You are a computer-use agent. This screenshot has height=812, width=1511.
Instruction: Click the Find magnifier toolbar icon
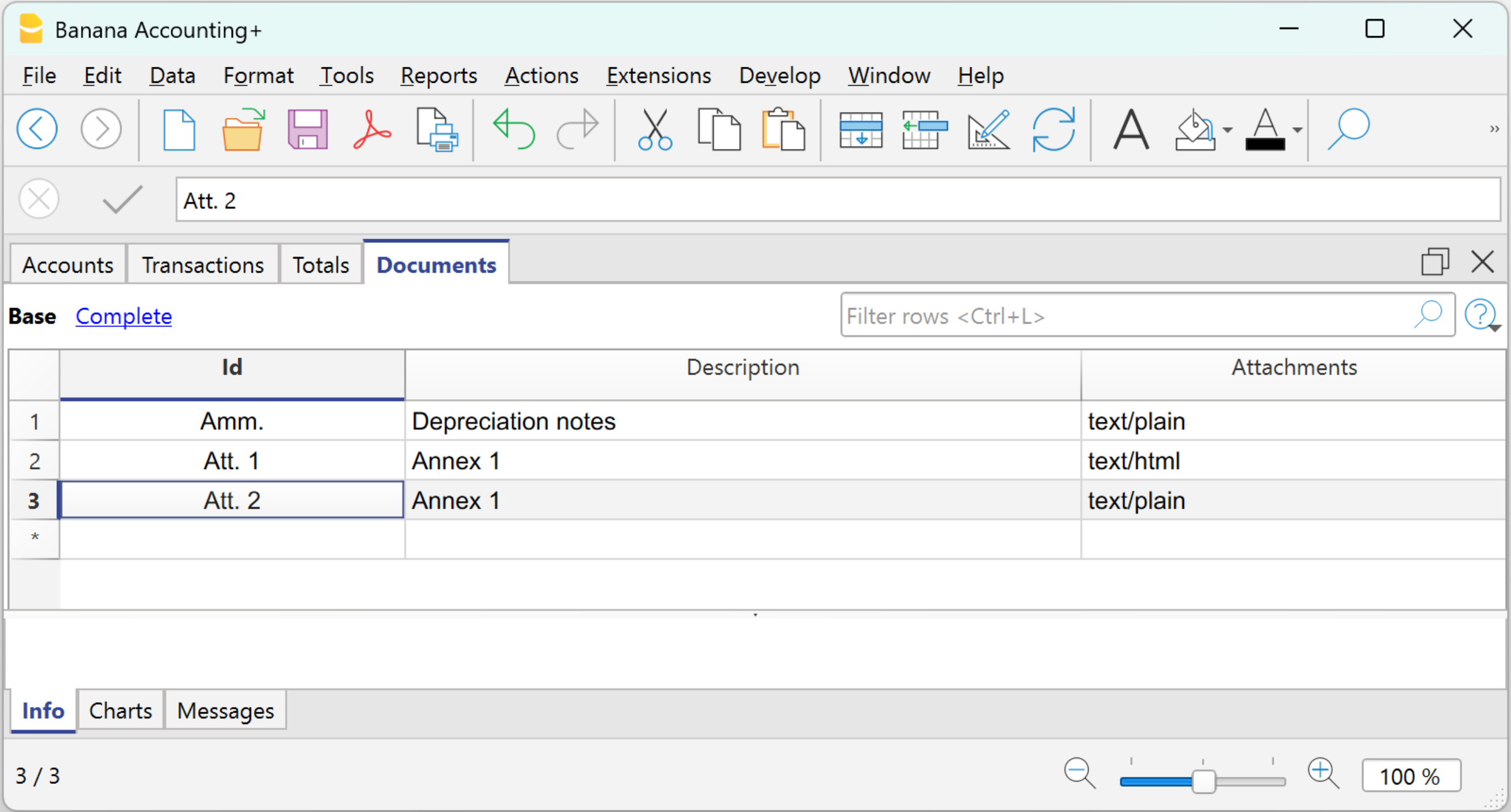1348,130
